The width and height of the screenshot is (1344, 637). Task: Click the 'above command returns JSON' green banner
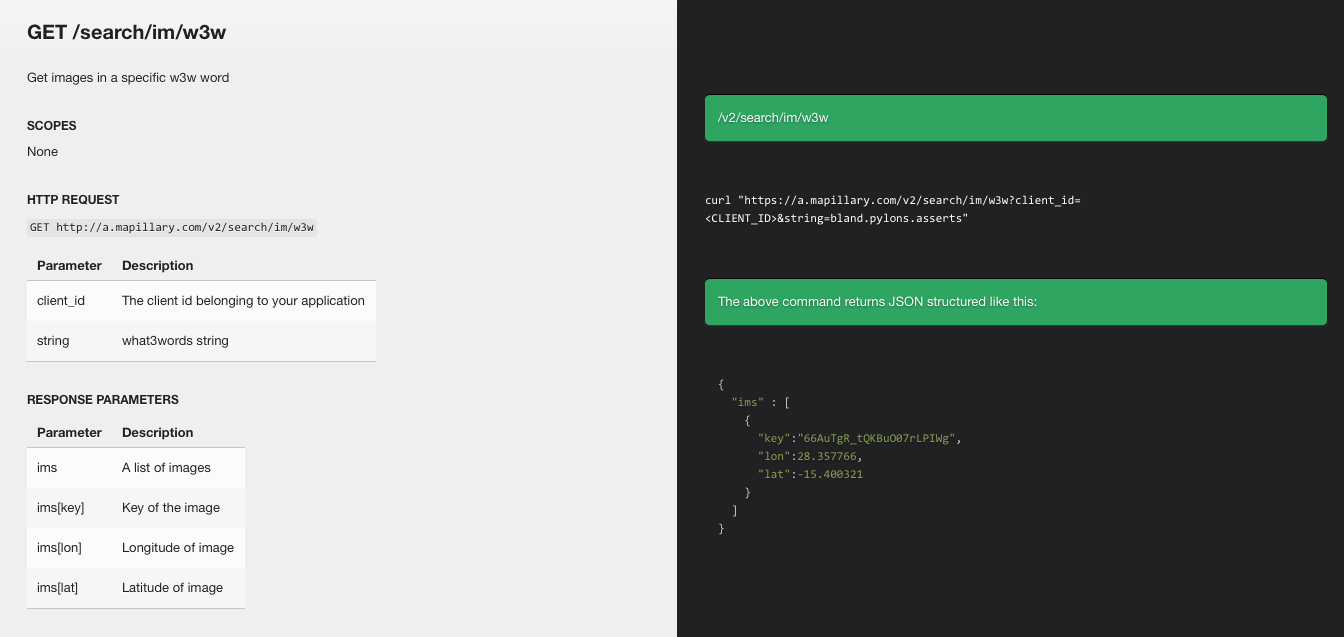tap(1015, 301)
